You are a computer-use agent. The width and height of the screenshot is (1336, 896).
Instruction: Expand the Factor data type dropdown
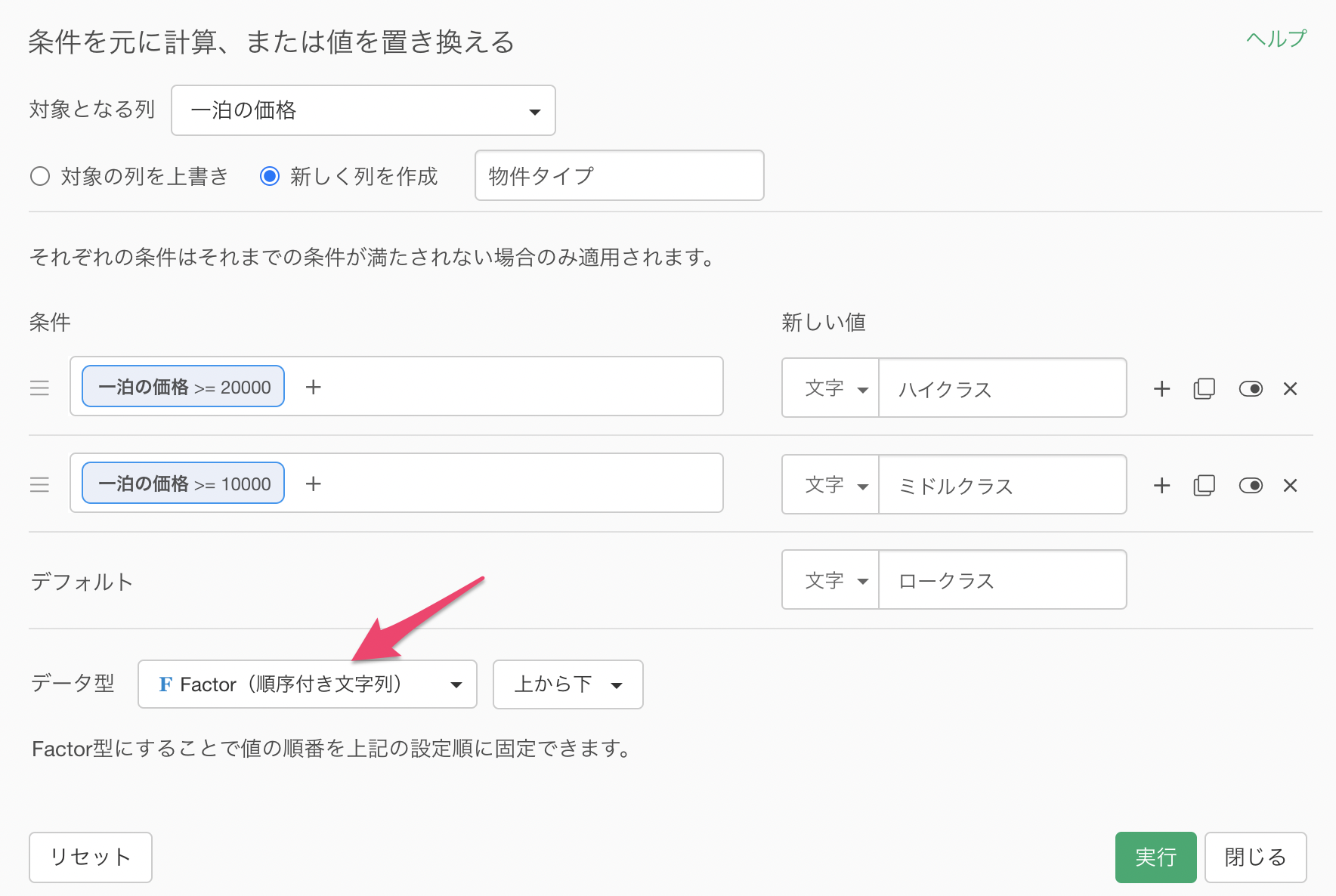[308, 684]
